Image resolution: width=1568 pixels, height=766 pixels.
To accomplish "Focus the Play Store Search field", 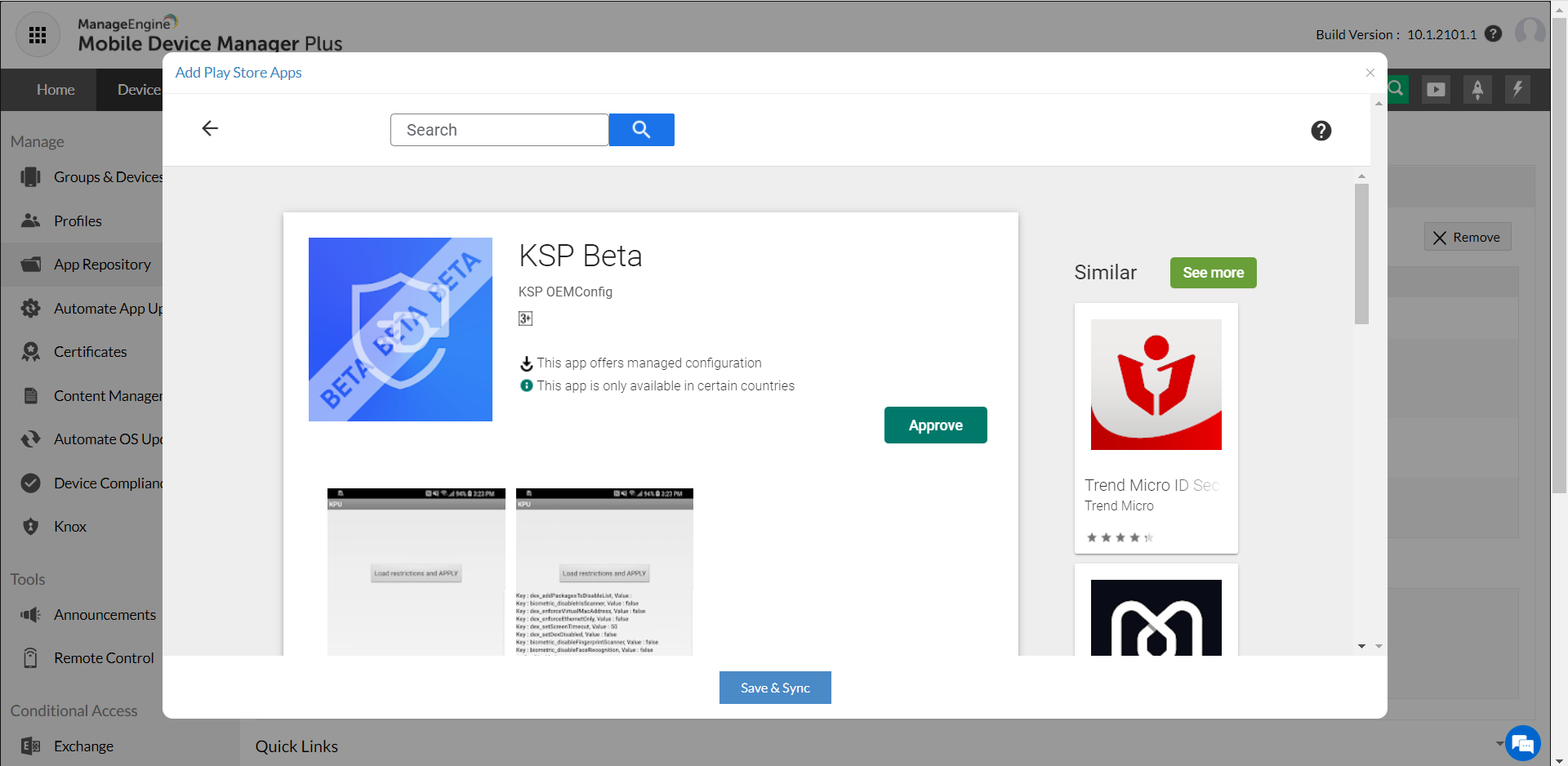I will coord(500,130).
